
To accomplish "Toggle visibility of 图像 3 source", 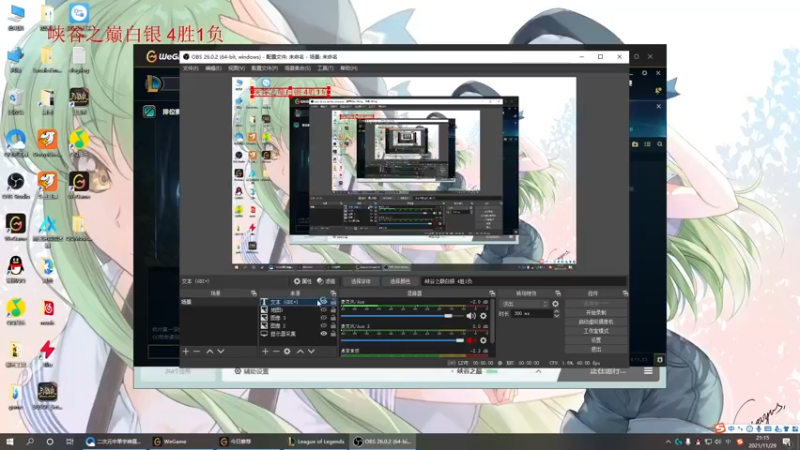I will [323, 317].
